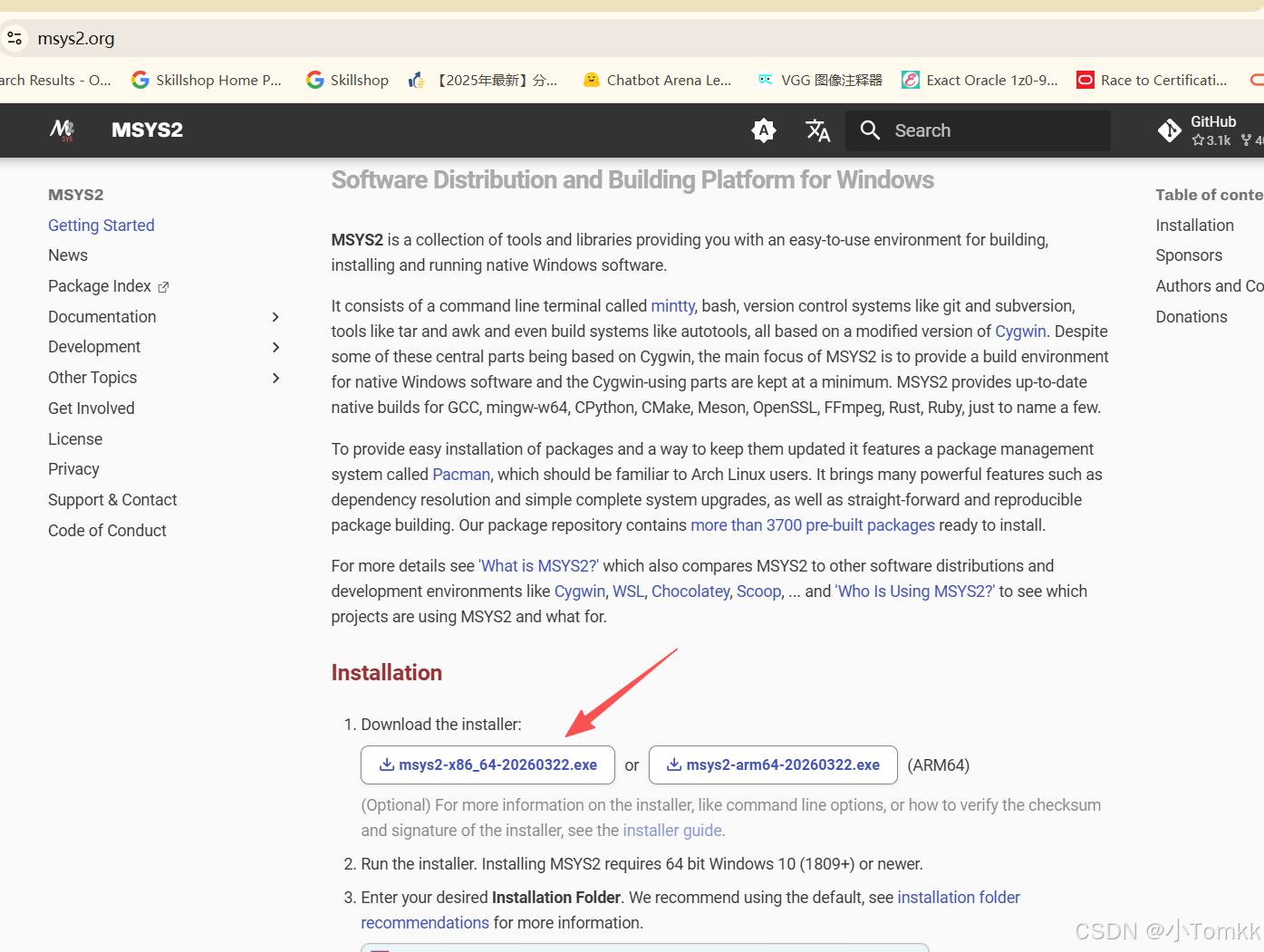
Task: Jump to Sponsors in table of contents
Action: (1189, 255)
